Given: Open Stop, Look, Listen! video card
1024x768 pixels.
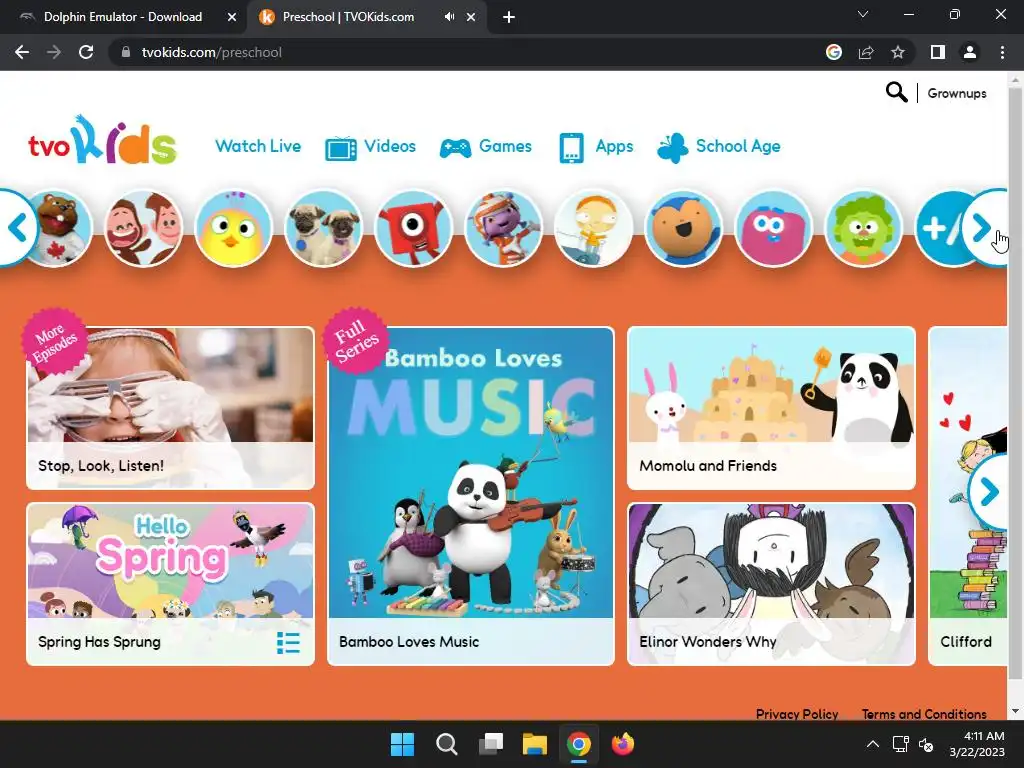Looking at the screenshot, I should (170, 408).
